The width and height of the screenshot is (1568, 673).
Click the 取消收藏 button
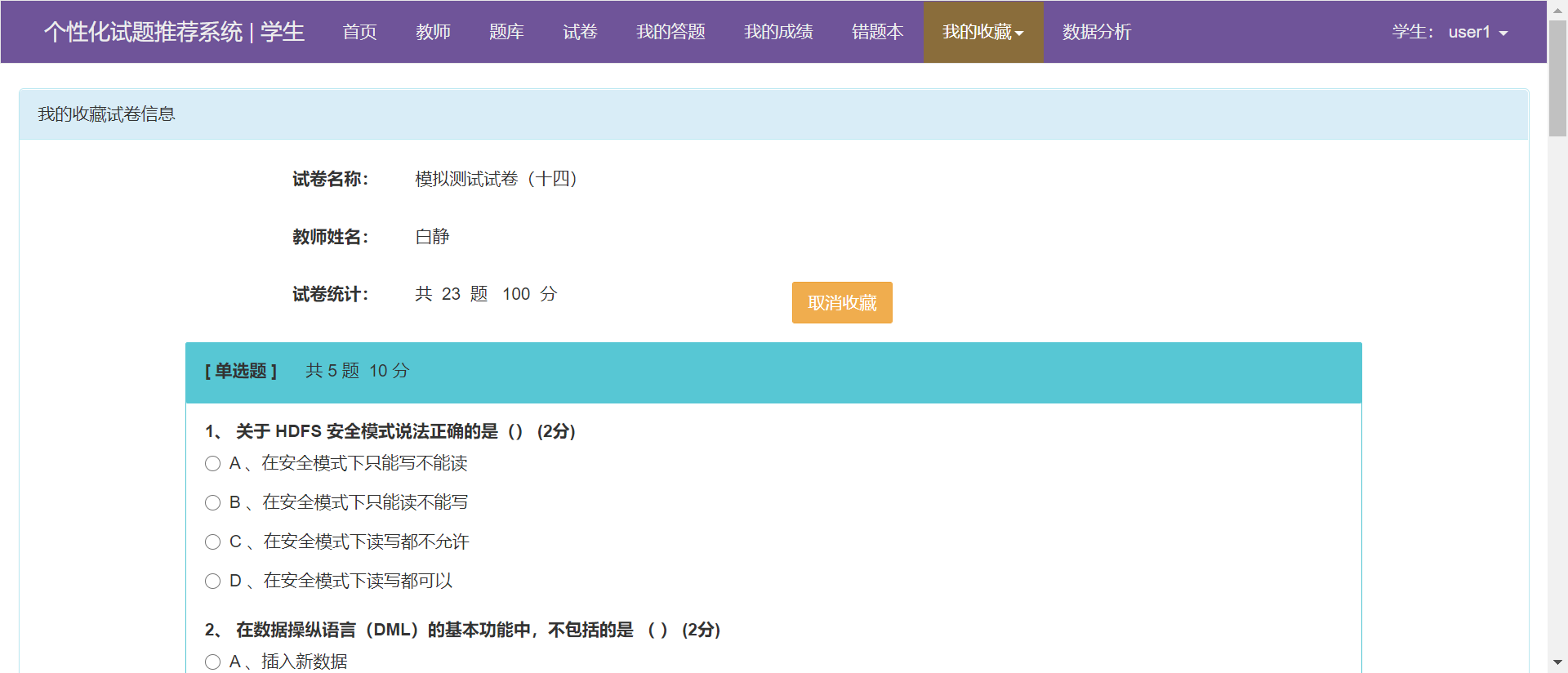(842, 302)
